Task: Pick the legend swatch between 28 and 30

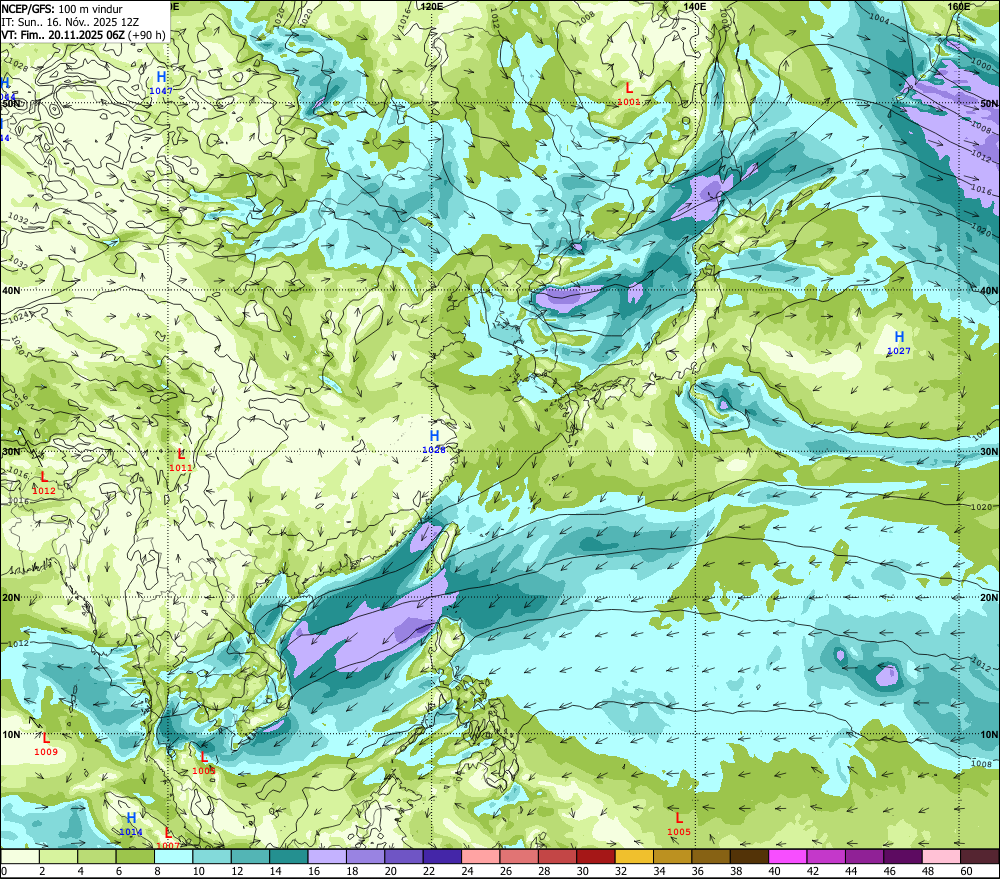Action: [557, 856]
